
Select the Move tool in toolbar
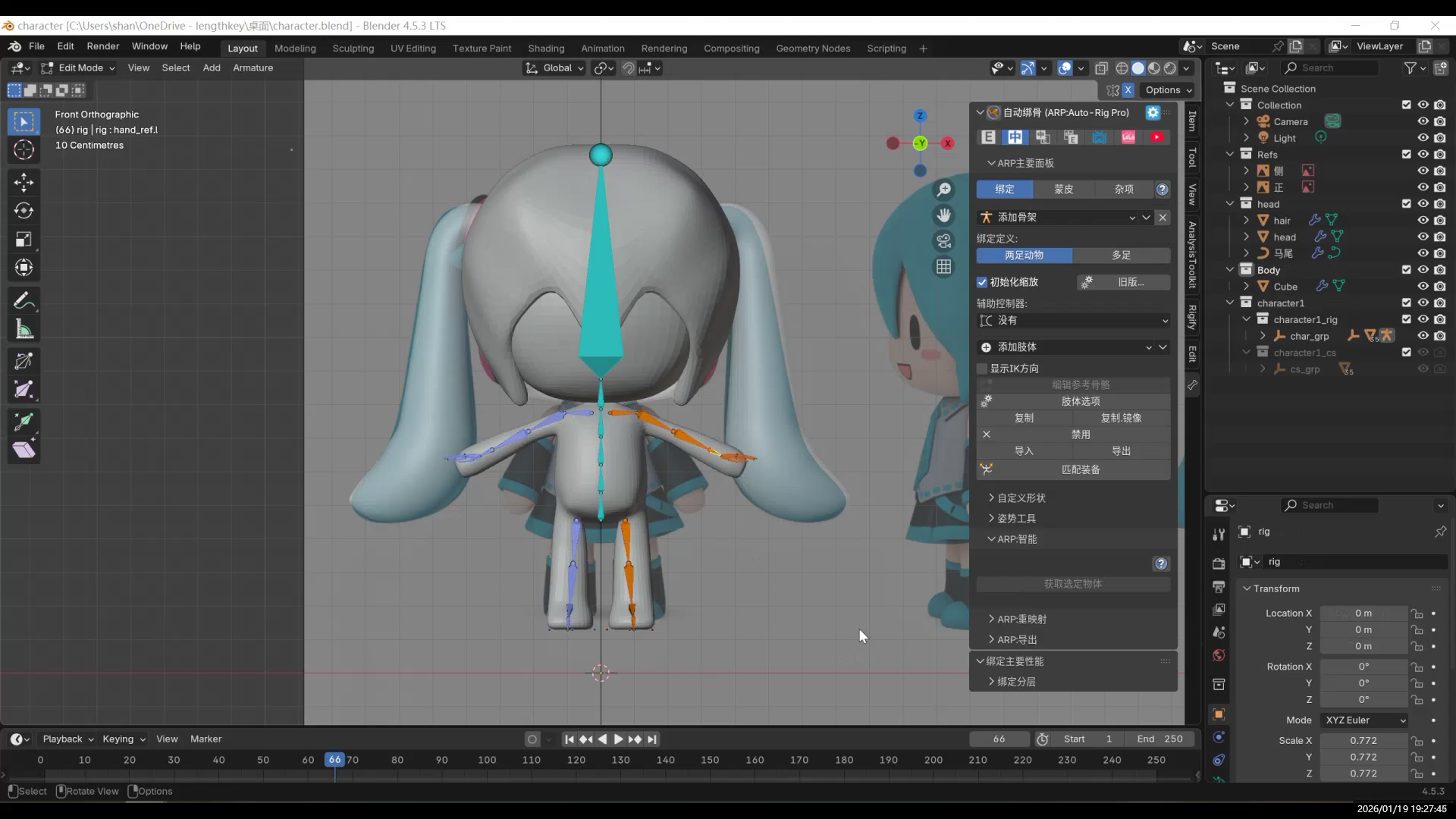[24, 182]
